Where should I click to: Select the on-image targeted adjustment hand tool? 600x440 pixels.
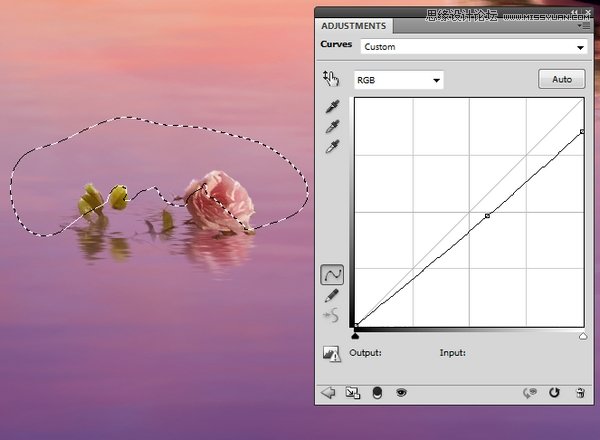[x=331, y=79]
